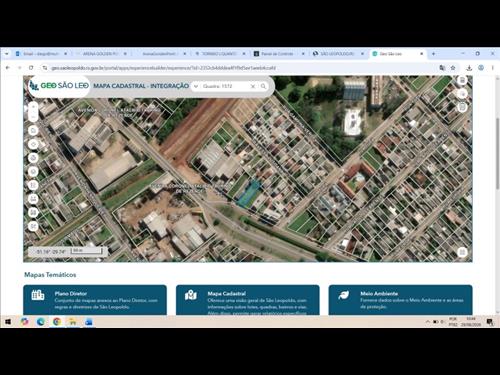This screenshot has width=500, height=375.
Task: Open the Windows Start menu
Action: (8, 322)
